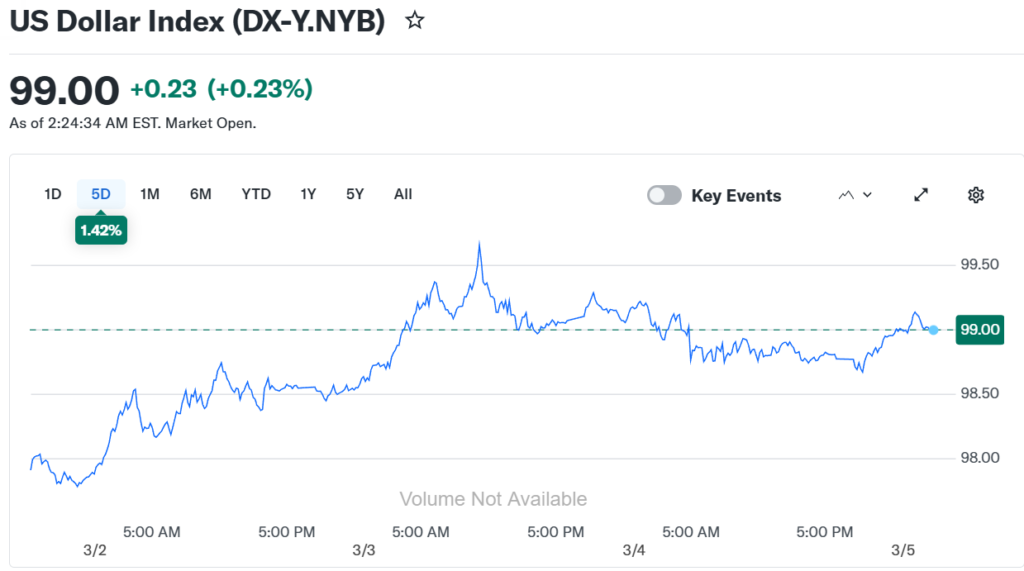Select the 1Y time range

(x=308, y=194)
